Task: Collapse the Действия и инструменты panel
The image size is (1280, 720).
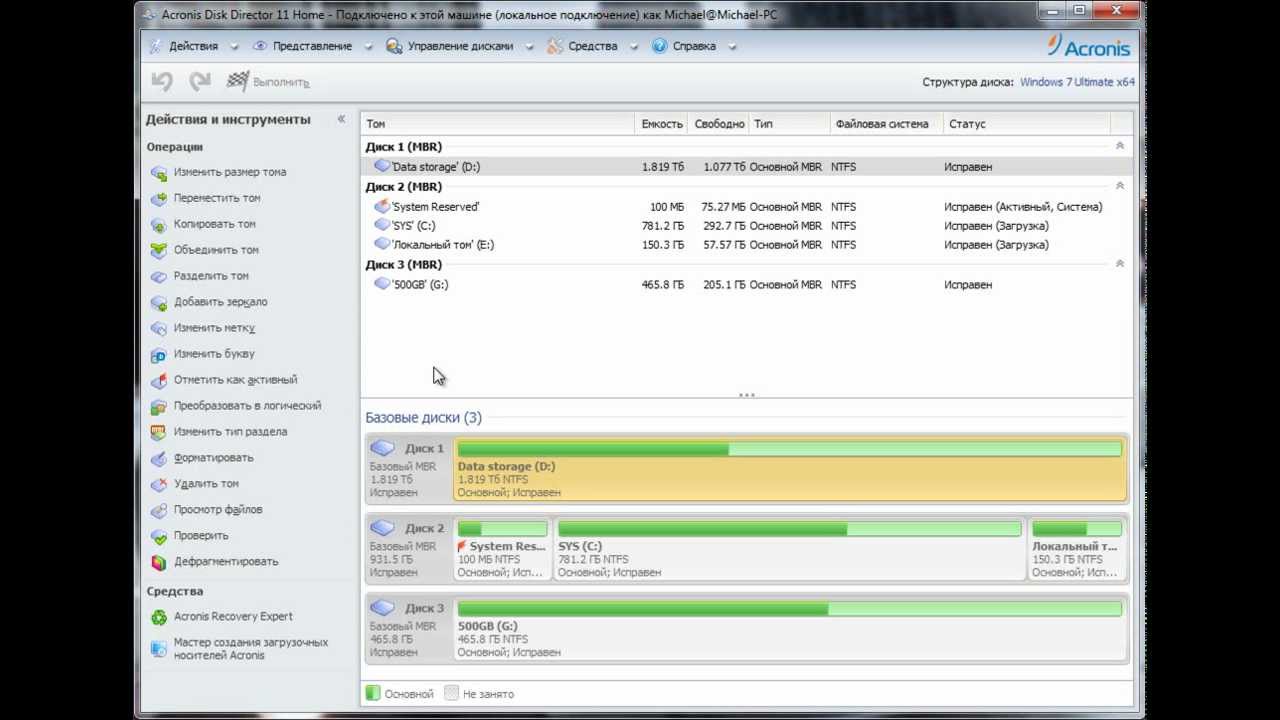Action: (341, 119)
